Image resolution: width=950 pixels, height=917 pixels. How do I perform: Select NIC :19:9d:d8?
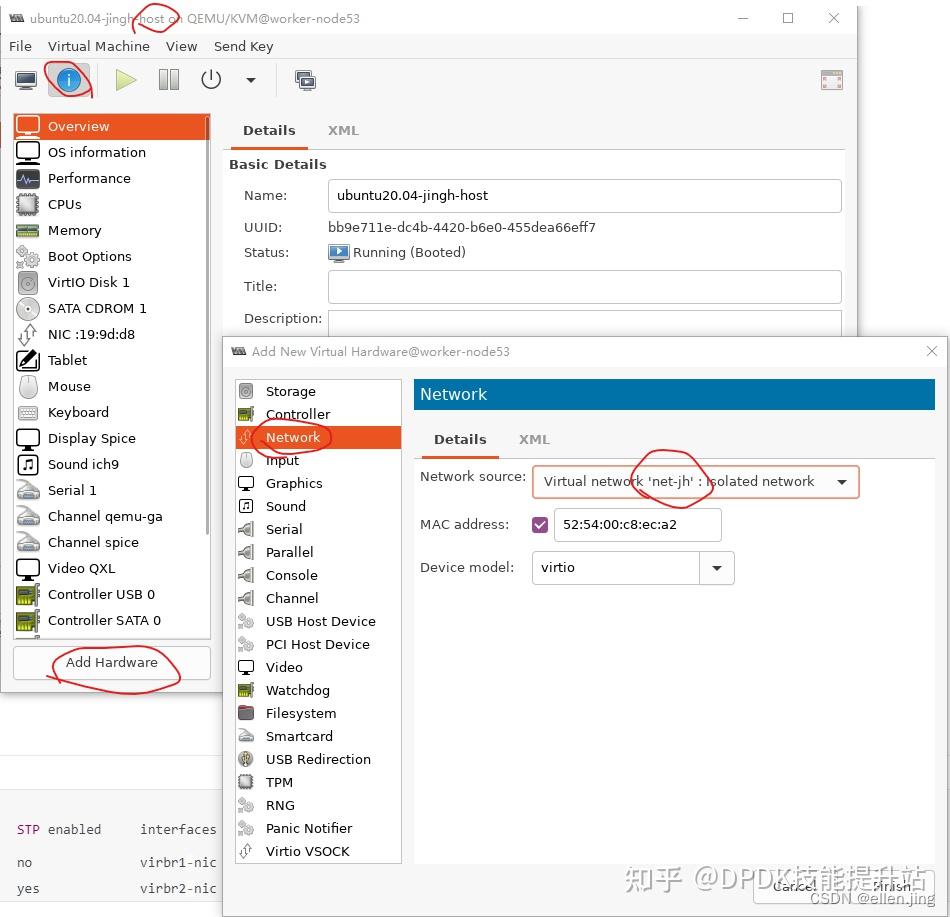coord(110,335)
